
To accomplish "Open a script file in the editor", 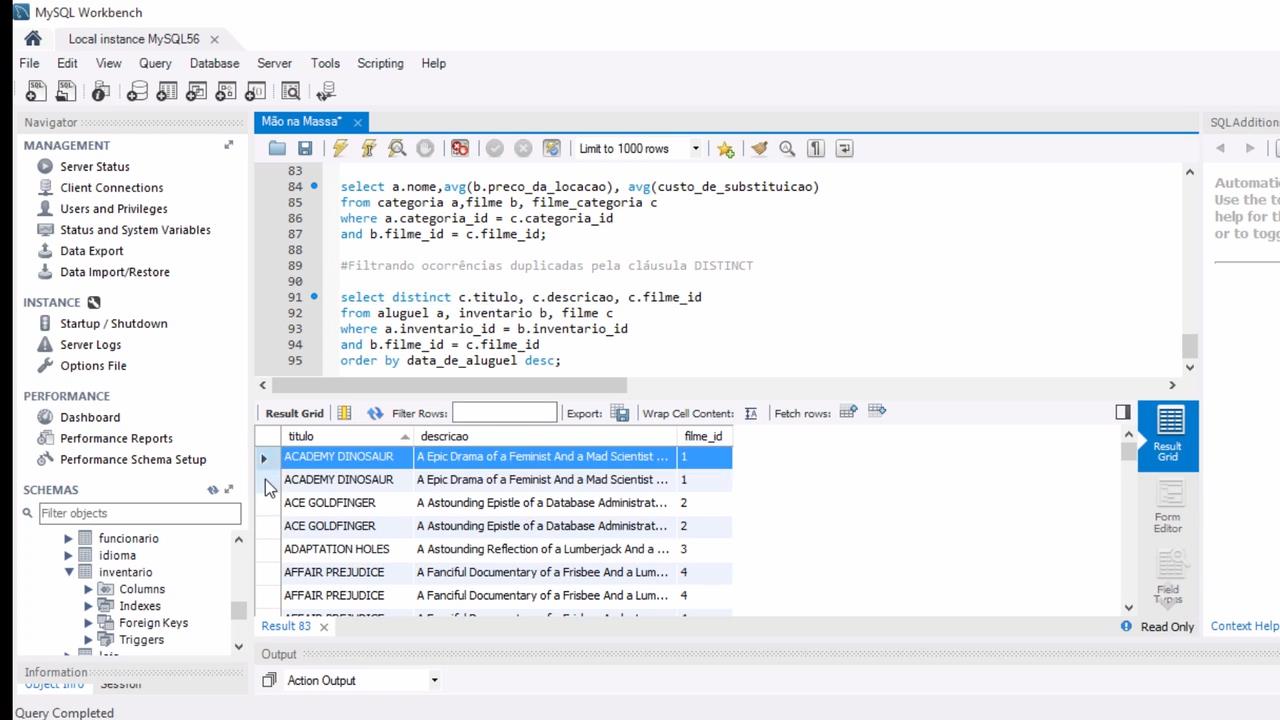I will tap(277, 148).
